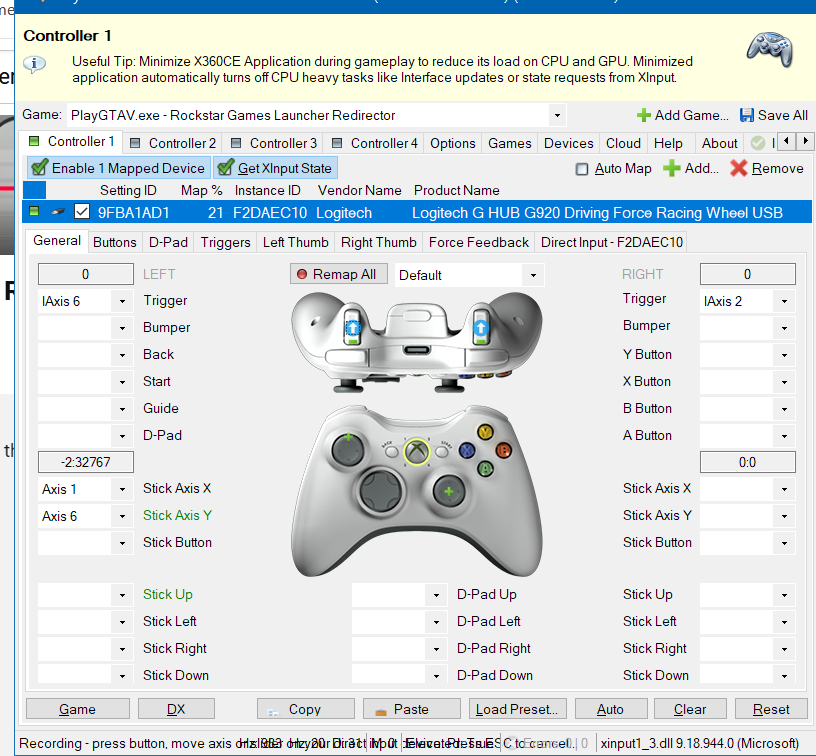Click the Back button on controller image
816x756 pixels.
click(391, 451)
